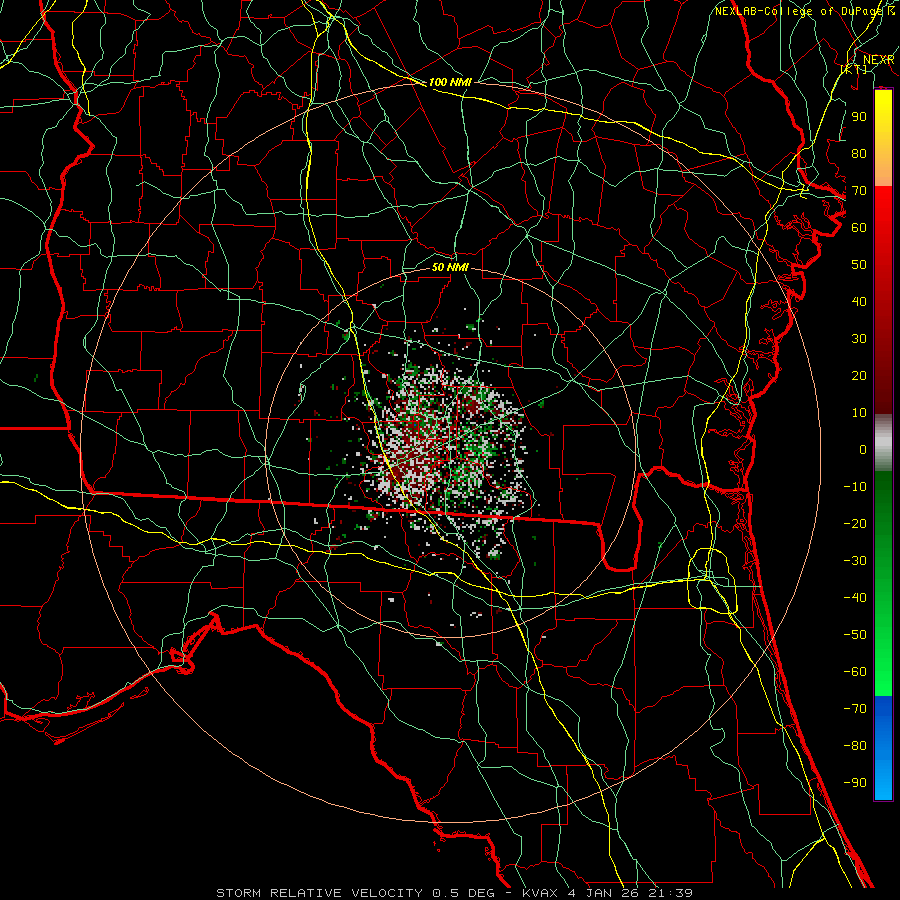Click the gray near-zero band on the velocity scale
This screenshot has width=900, height=900.
pos(883,443)
